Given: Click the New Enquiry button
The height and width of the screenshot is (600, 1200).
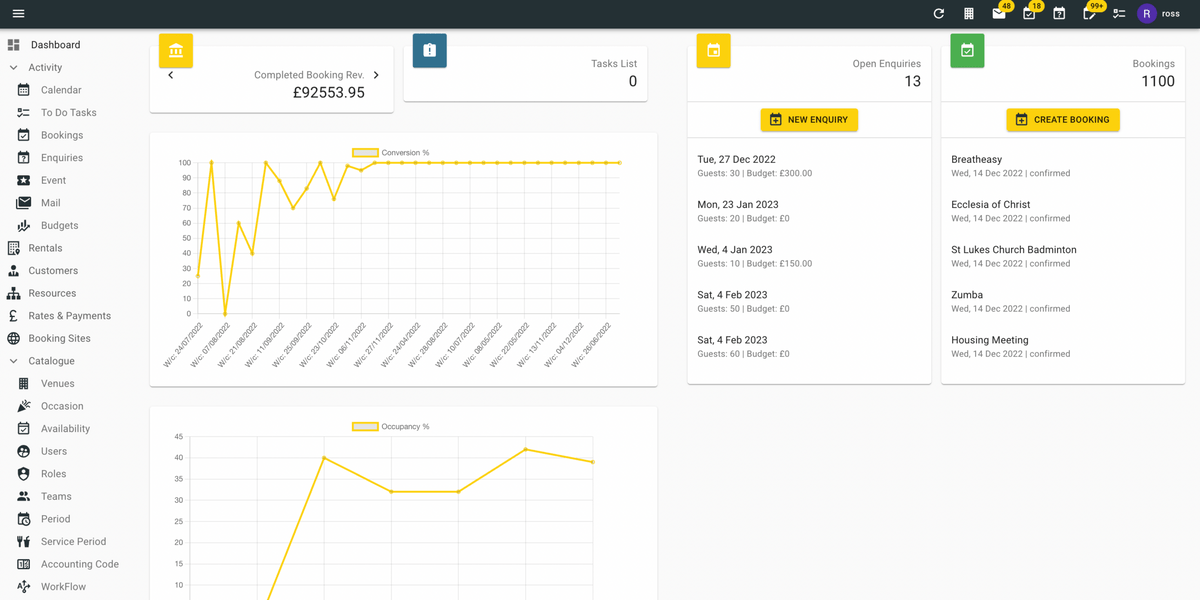Looking at the screenshot, I should [x=809, y=120].
